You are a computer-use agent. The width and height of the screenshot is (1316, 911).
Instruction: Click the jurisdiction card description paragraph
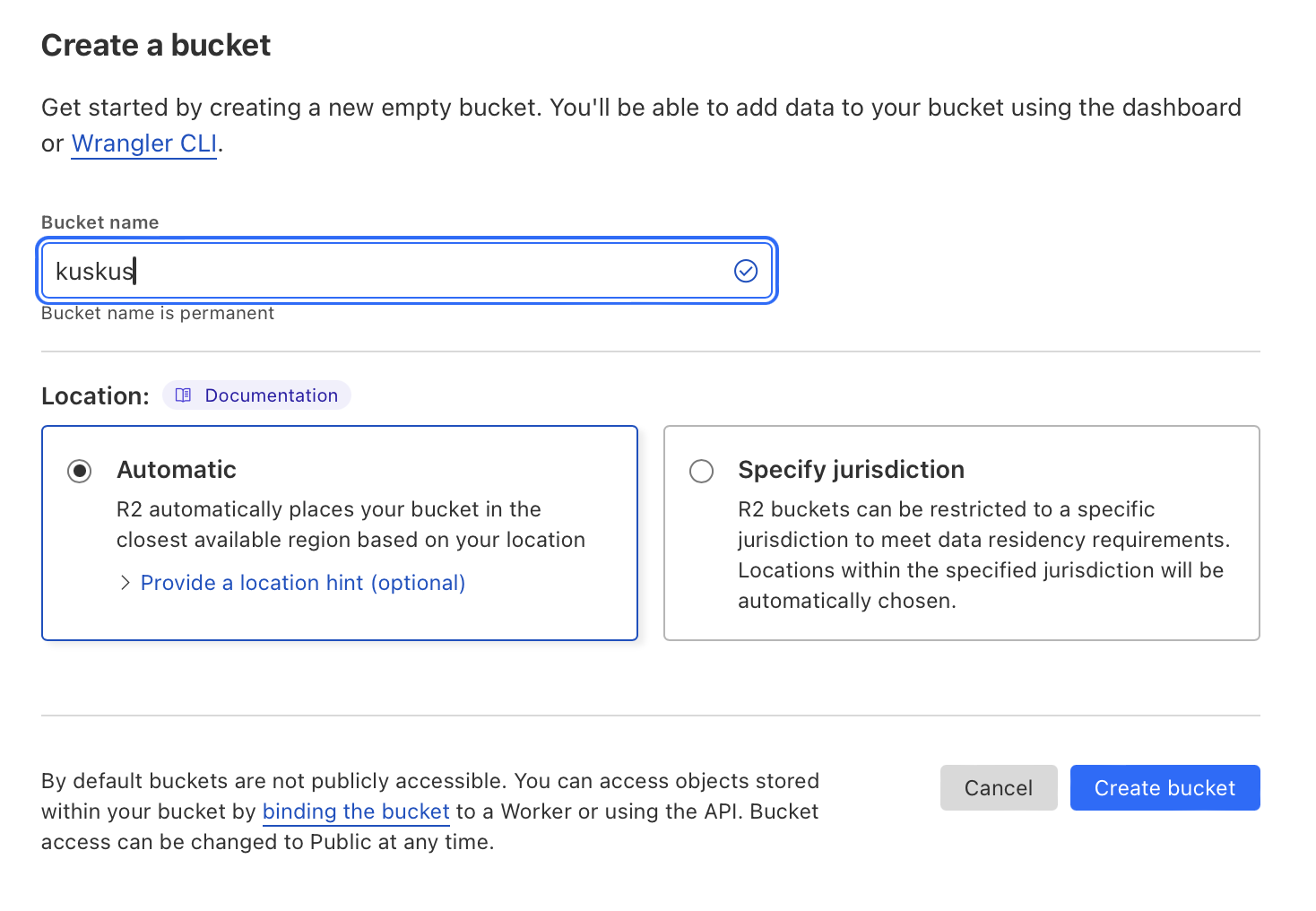click(983, 555)
